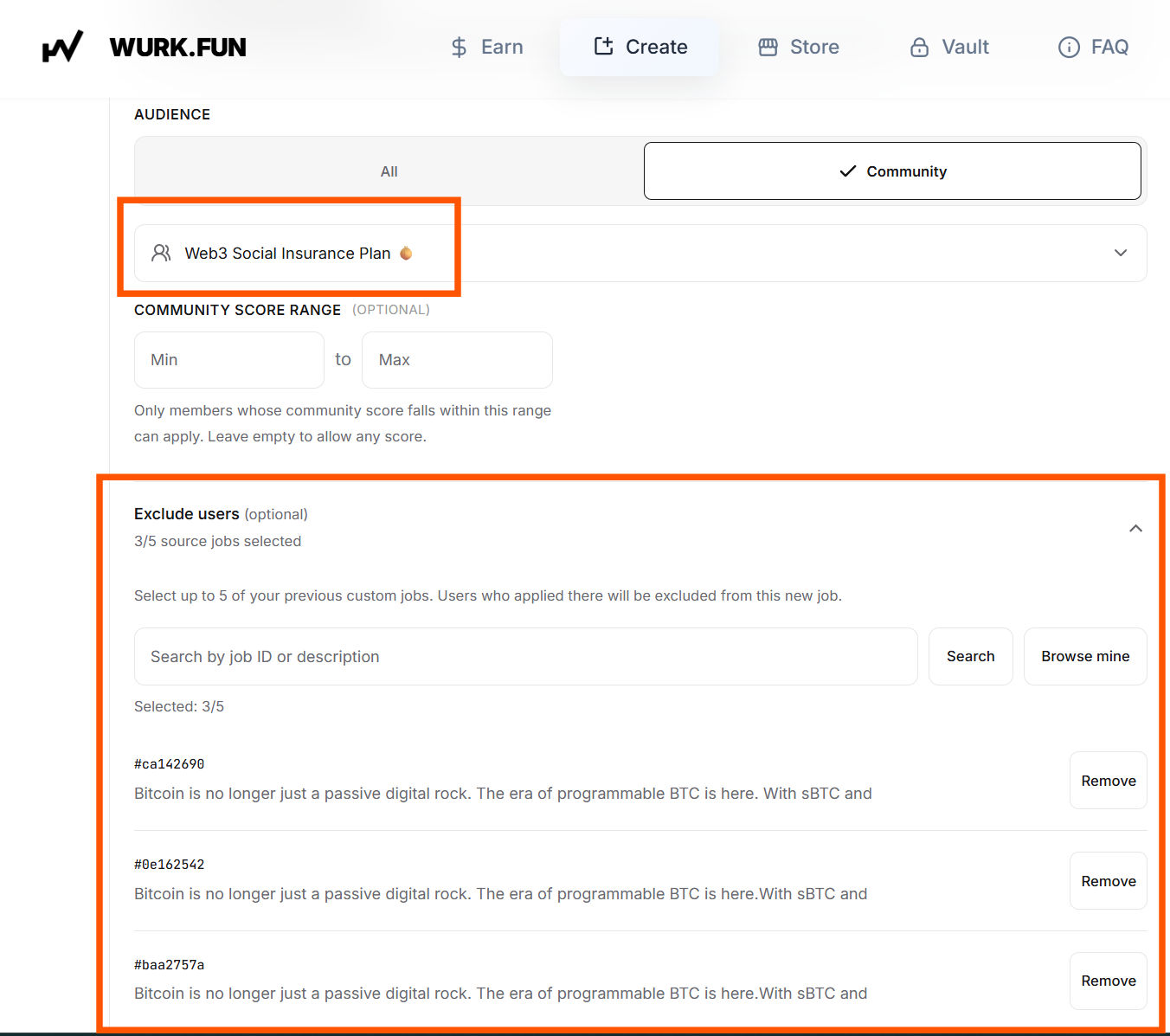Click the Selected: 3/5 counter text
Viewport: 1170px width, 1036px height.
click(x=179, y=706)
